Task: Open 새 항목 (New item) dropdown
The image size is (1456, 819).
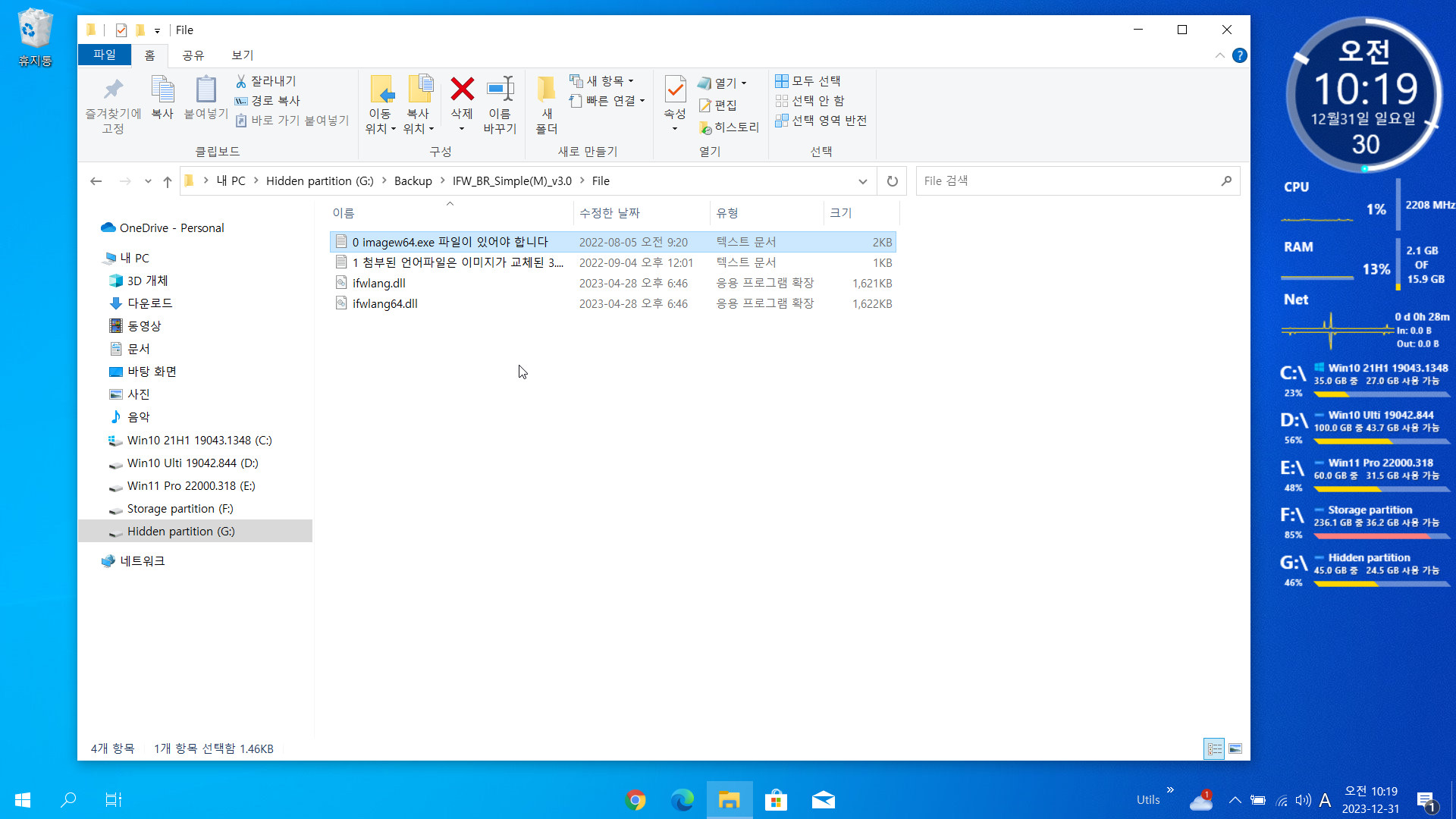Action: [602, 80]
